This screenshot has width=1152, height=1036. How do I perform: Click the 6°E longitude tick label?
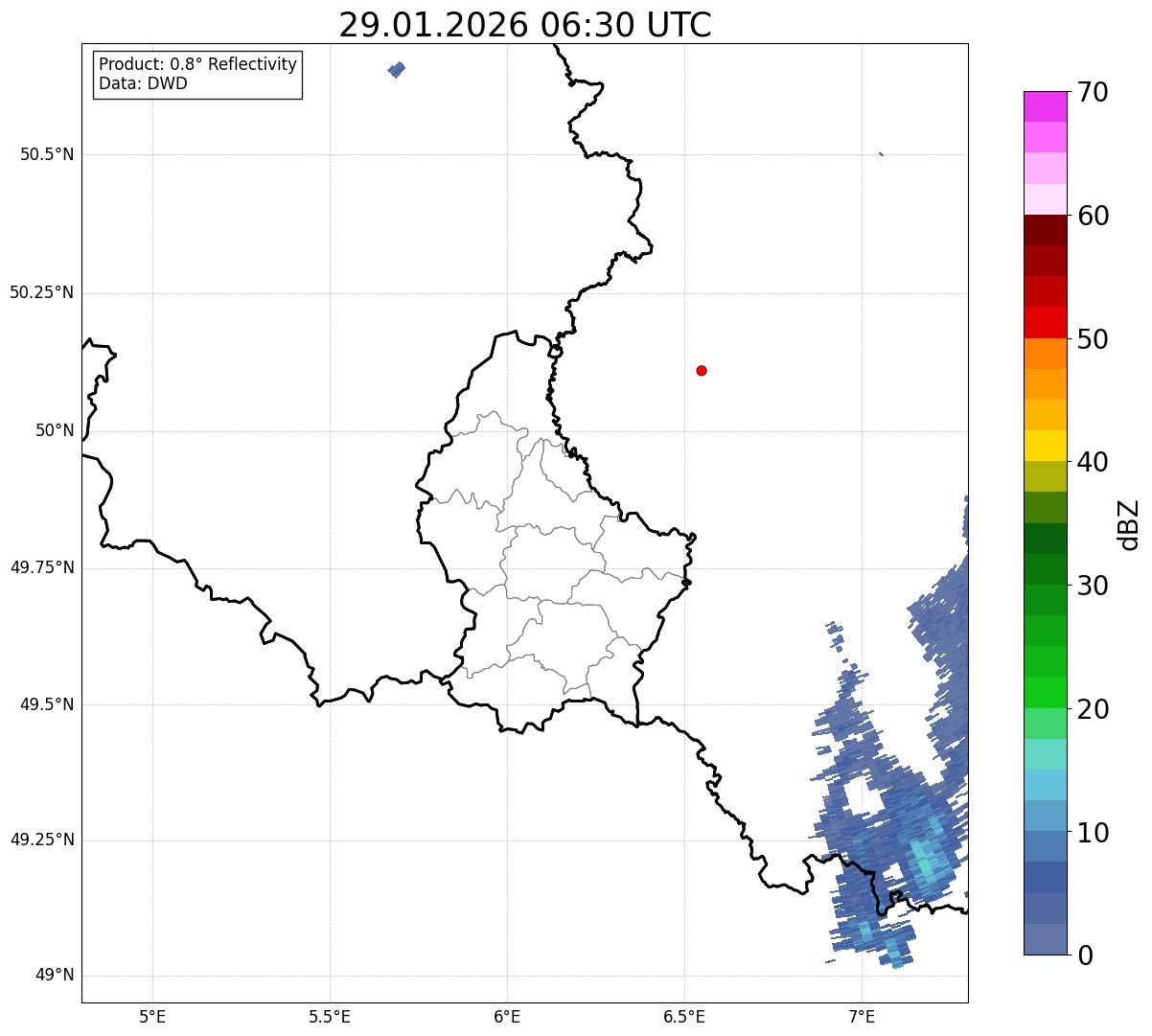coord(507,1016)
